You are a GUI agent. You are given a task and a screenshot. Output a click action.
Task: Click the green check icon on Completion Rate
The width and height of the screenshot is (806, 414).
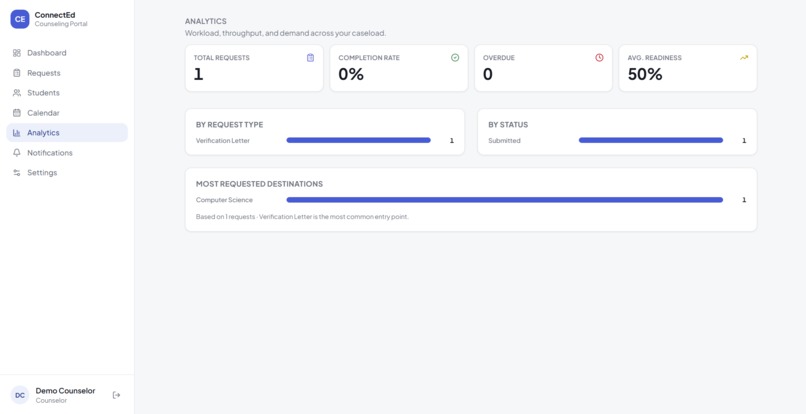point(455,58)
